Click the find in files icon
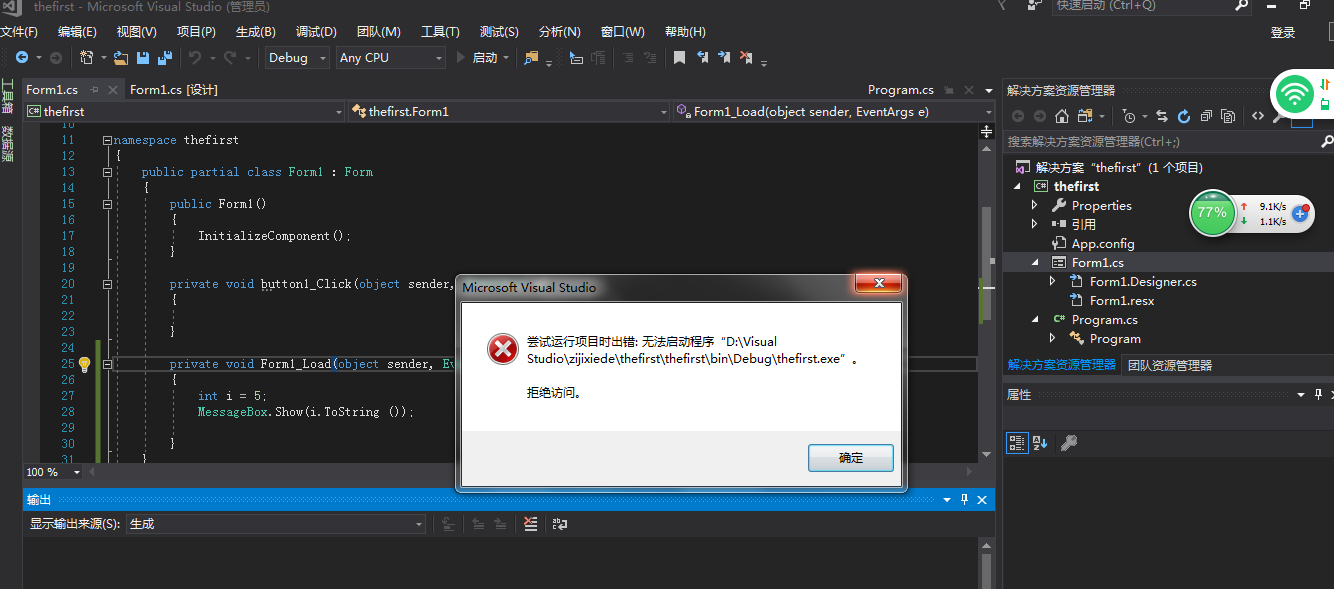This screenshot has height=589, width=1334. click(531, 58)
